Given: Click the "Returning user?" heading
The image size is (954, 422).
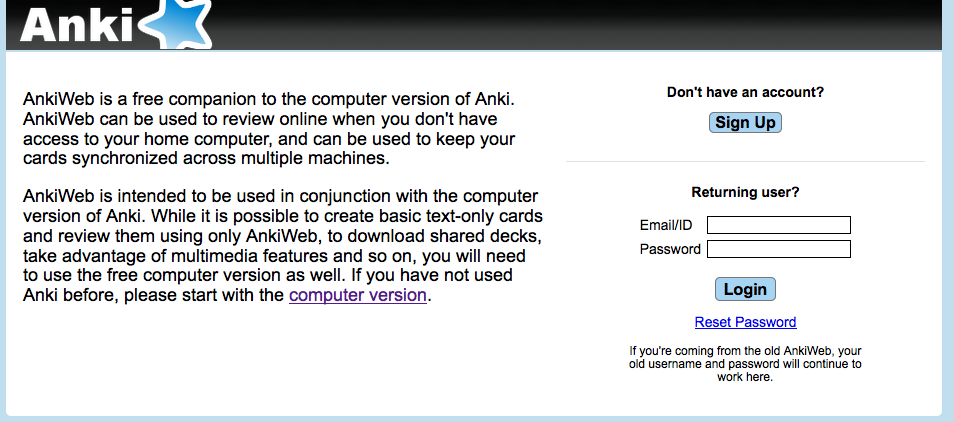Looking at the screenshot, I should pyautogui.click(x=745, y=192).
